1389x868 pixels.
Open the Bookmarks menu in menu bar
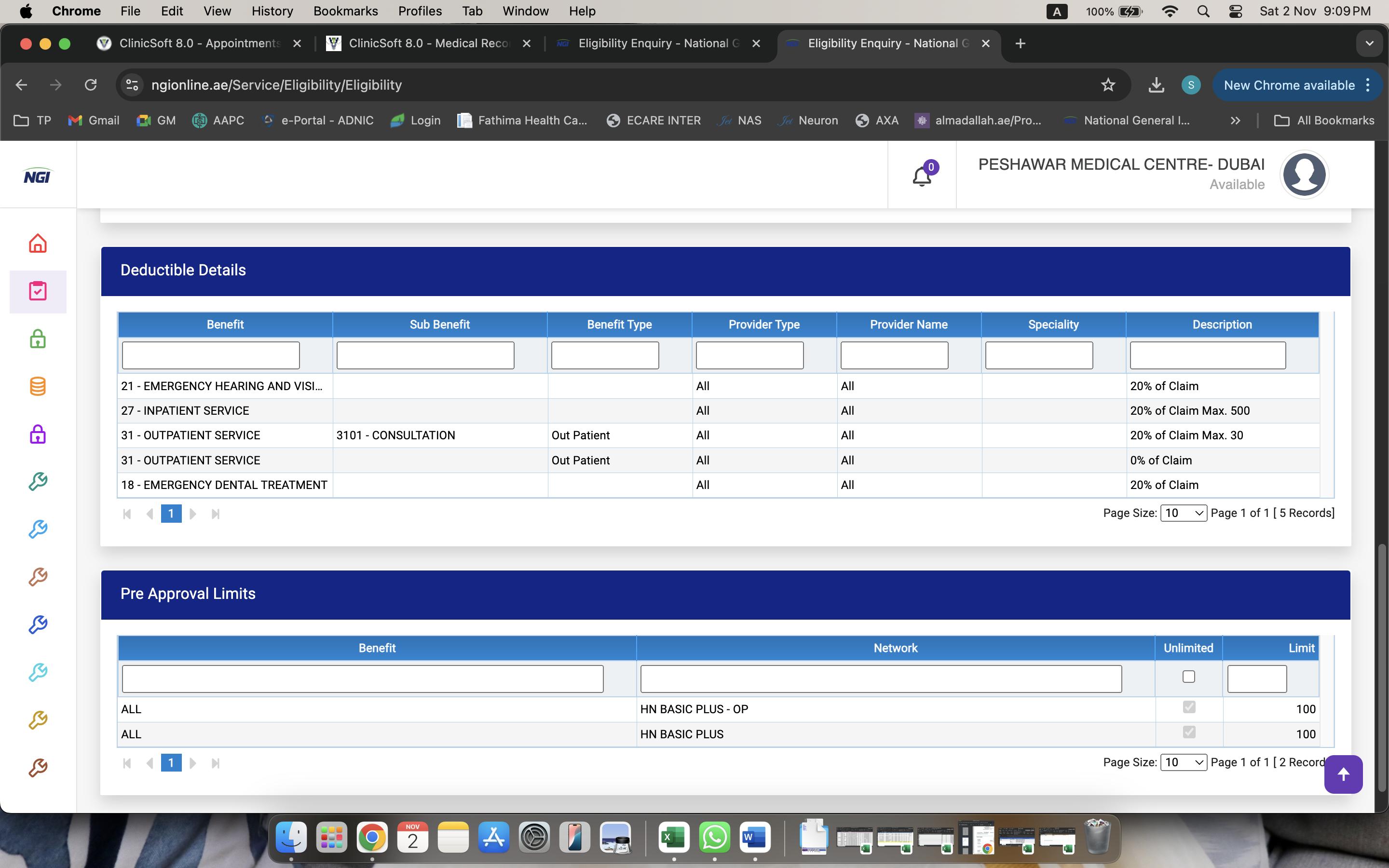tap(345, 11)
